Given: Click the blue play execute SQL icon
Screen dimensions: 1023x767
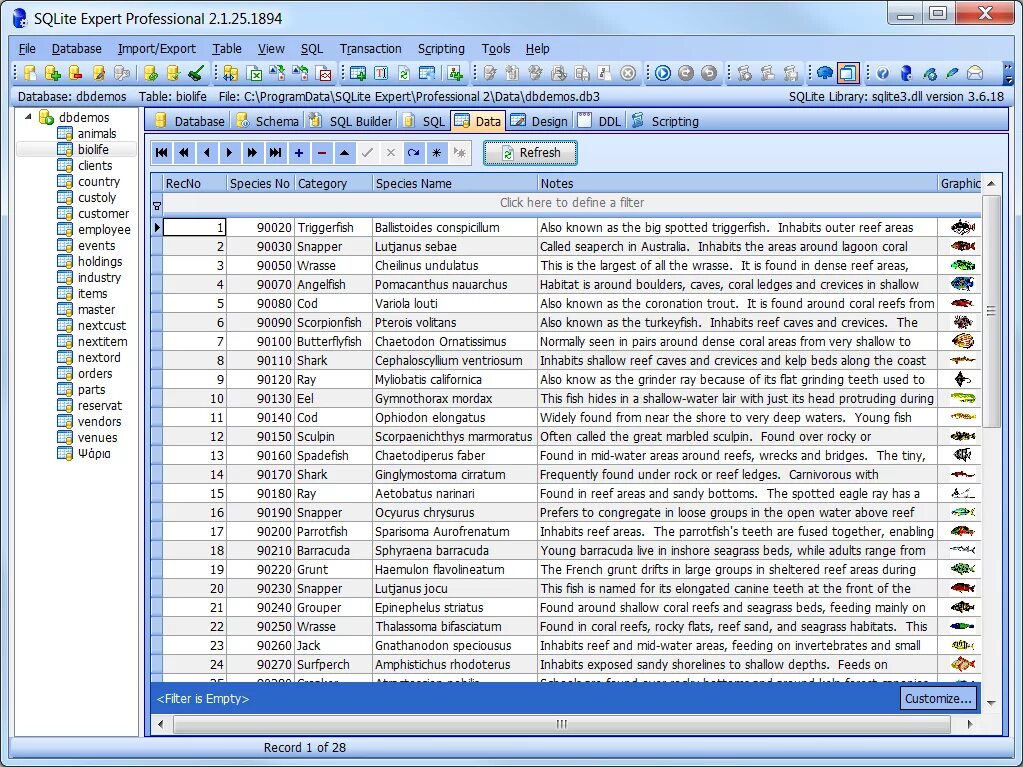Looking at the screenshot, I should click(x=662, y=73).
